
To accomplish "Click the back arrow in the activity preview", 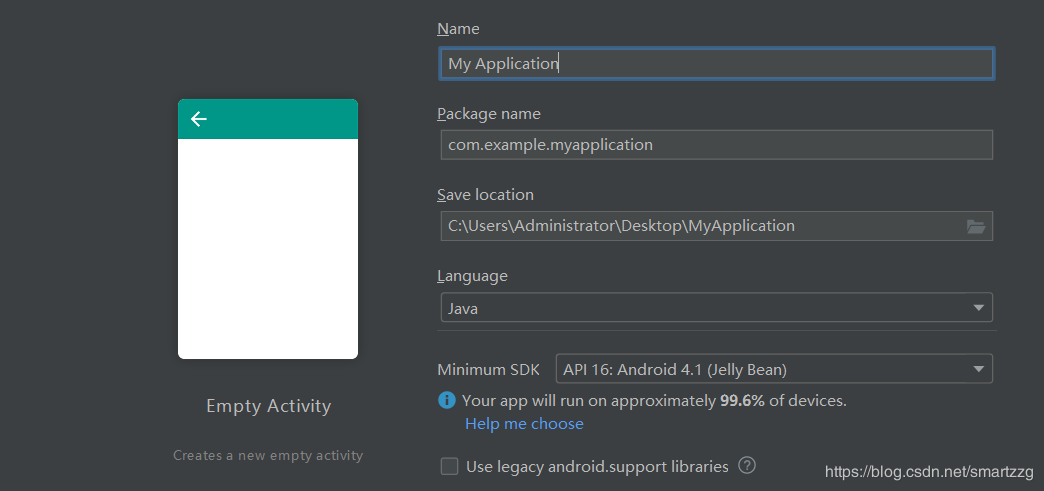I will pos(199,119).
